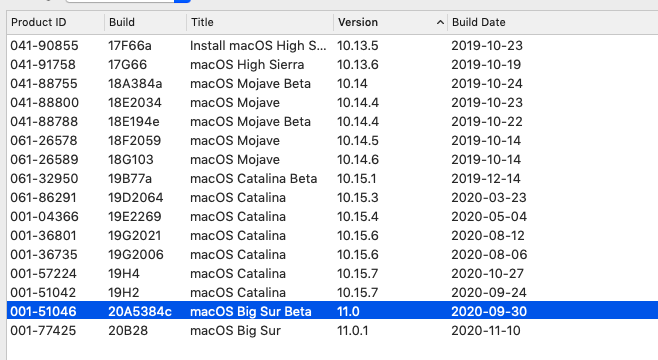Select build date 2020-09-30
Image resolution: width=658 pixels, height=360 pixels.
(x=489, y=312)
